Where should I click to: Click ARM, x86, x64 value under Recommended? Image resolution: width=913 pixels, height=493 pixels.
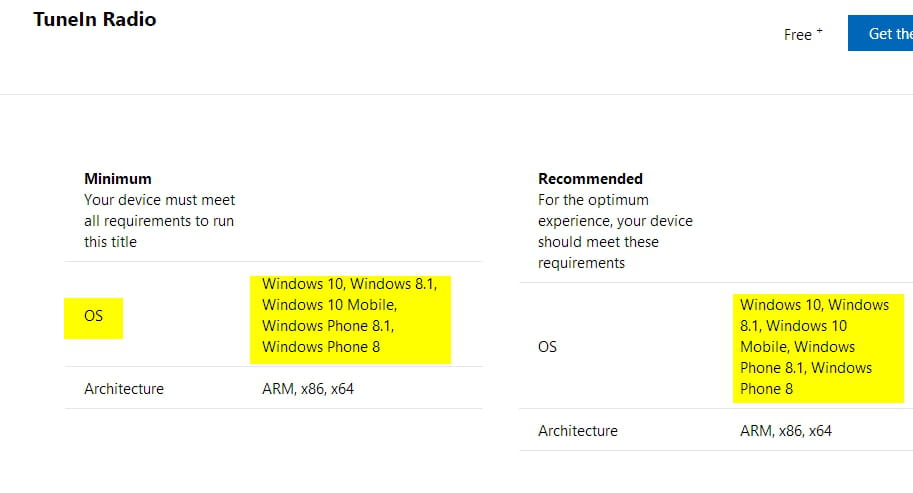click(786, 431)
